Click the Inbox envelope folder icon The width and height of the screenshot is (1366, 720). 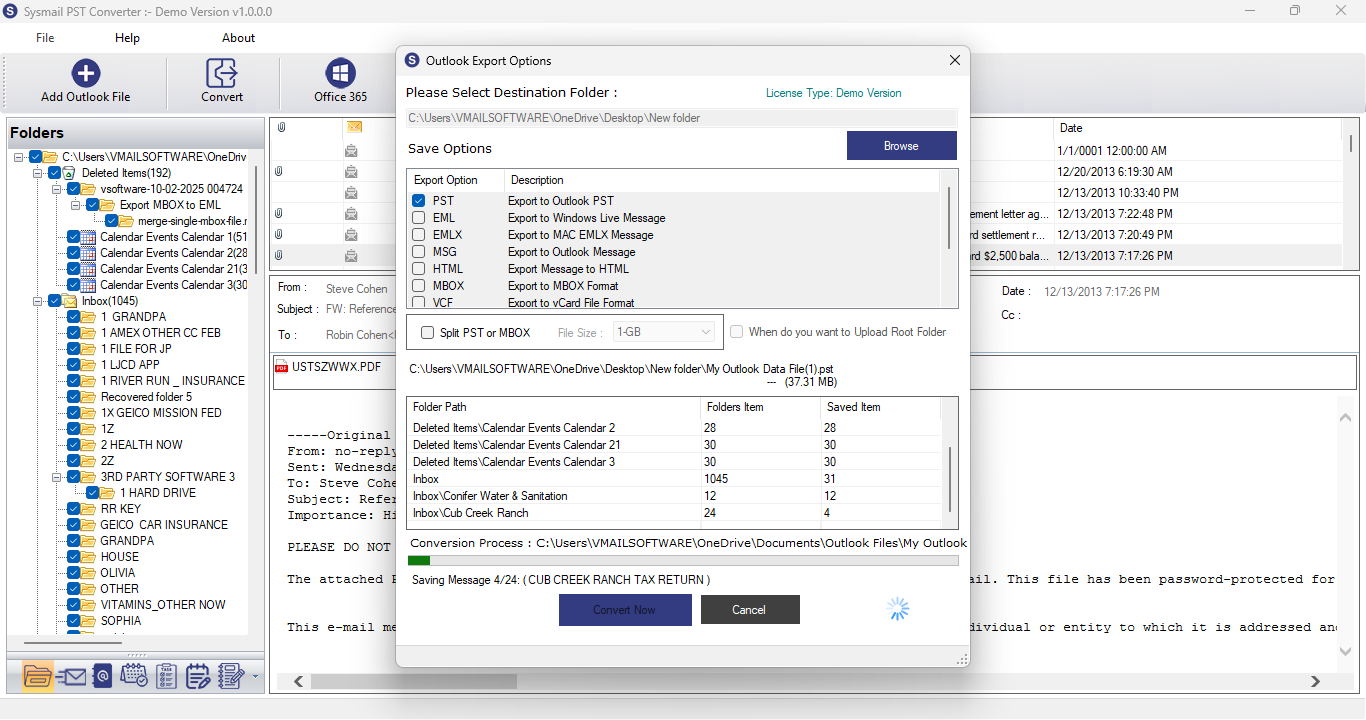point(70,301)
